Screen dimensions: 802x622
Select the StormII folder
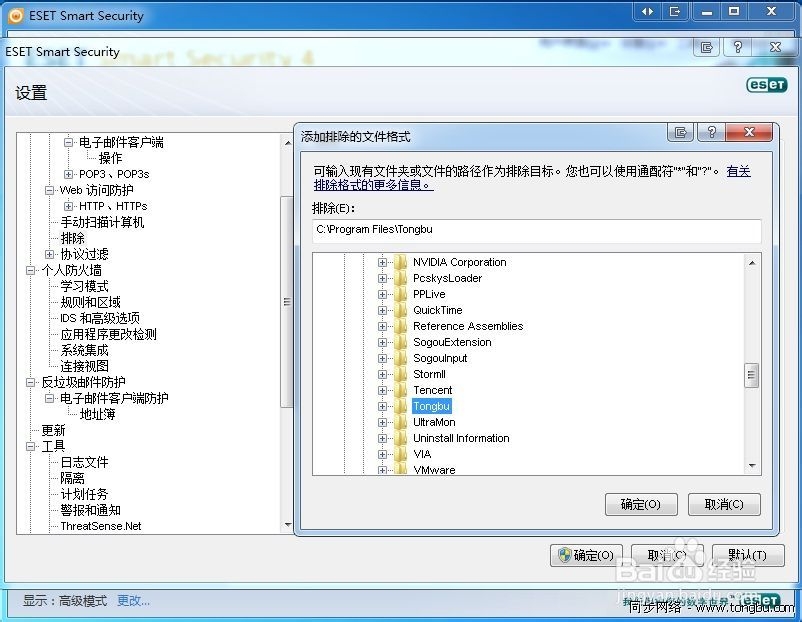point(429,374)
